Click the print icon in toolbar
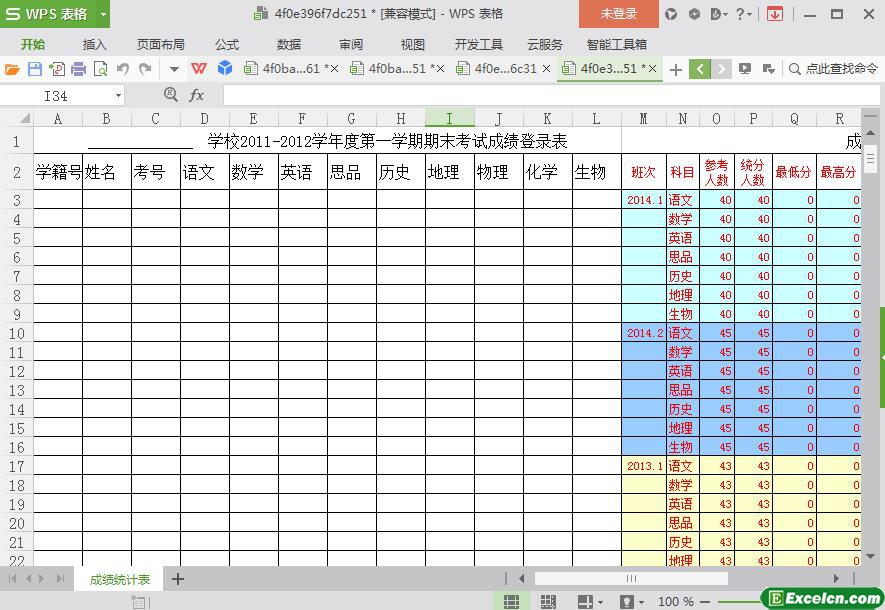 (78, 69)
